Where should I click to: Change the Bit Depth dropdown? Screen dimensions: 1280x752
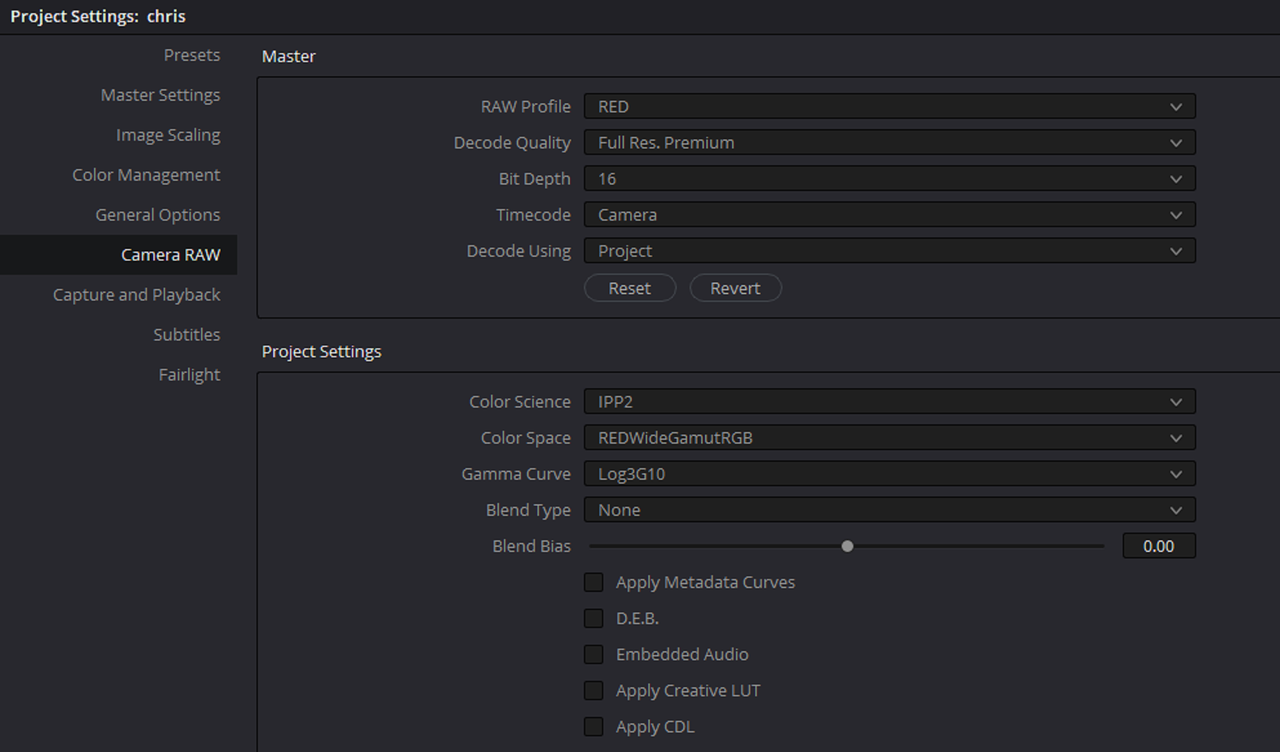[890, 179]
